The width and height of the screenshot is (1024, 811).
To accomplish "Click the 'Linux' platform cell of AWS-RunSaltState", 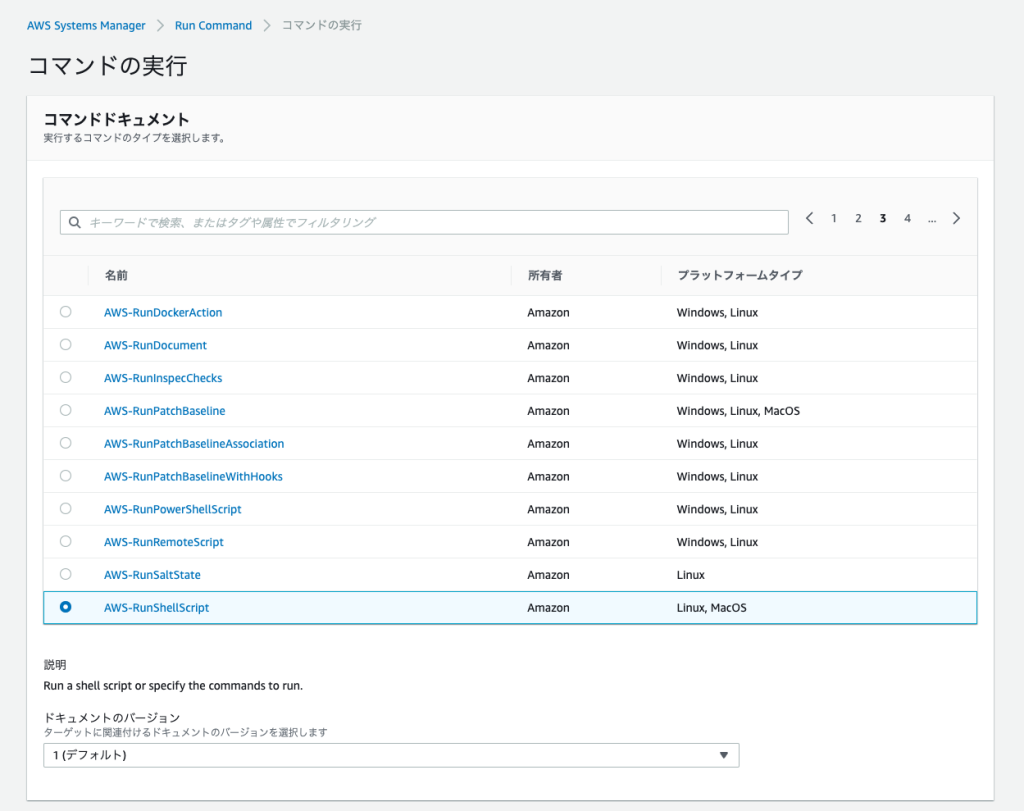I will pos(690,575).
